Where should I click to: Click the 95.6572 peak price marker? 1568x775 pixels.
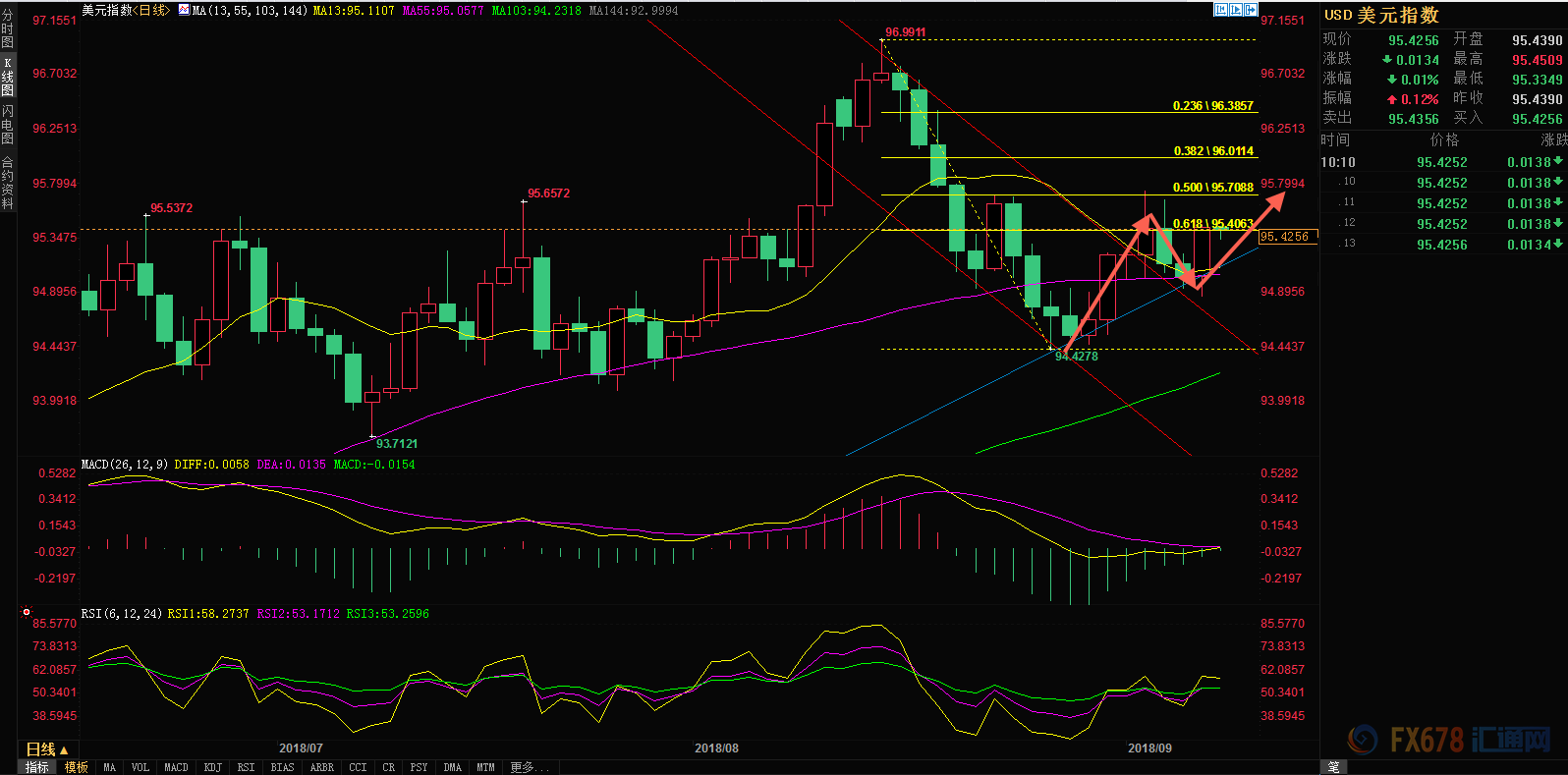[548, 194]
